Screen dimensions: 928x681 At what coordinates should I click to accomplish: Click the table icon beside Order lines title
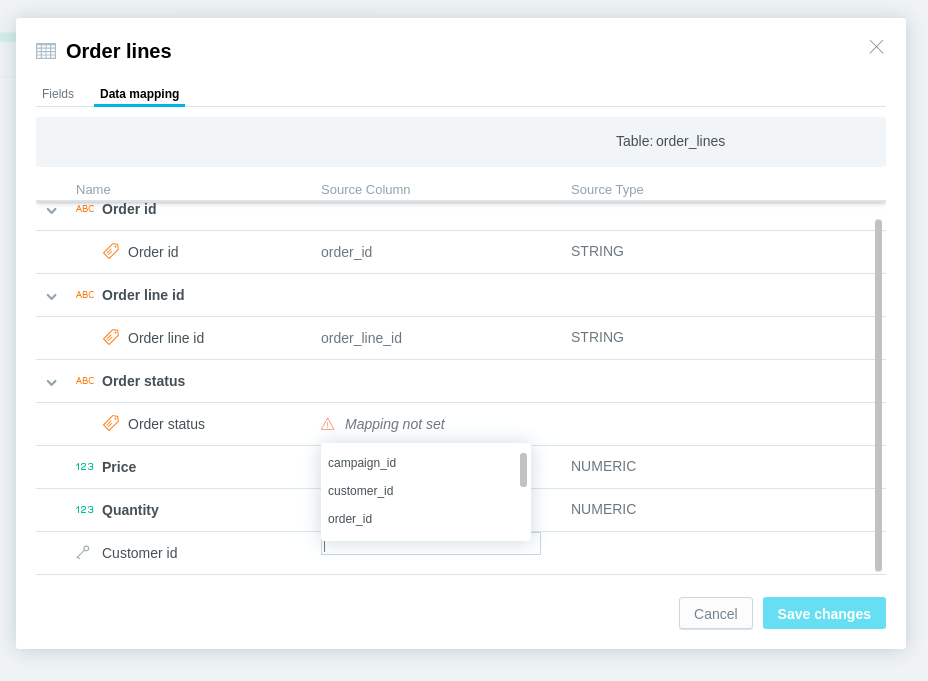click(46, 51)
